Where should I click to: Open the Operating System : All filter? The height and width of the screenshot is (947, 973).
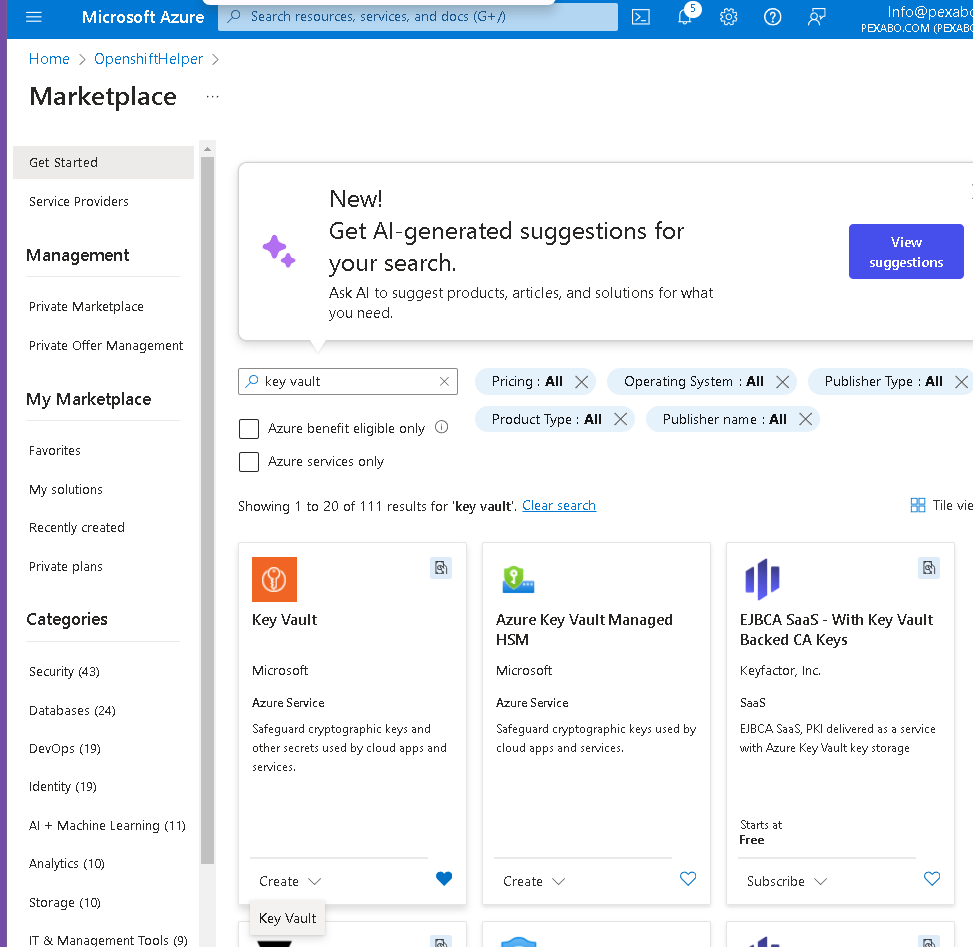point(693,382)
